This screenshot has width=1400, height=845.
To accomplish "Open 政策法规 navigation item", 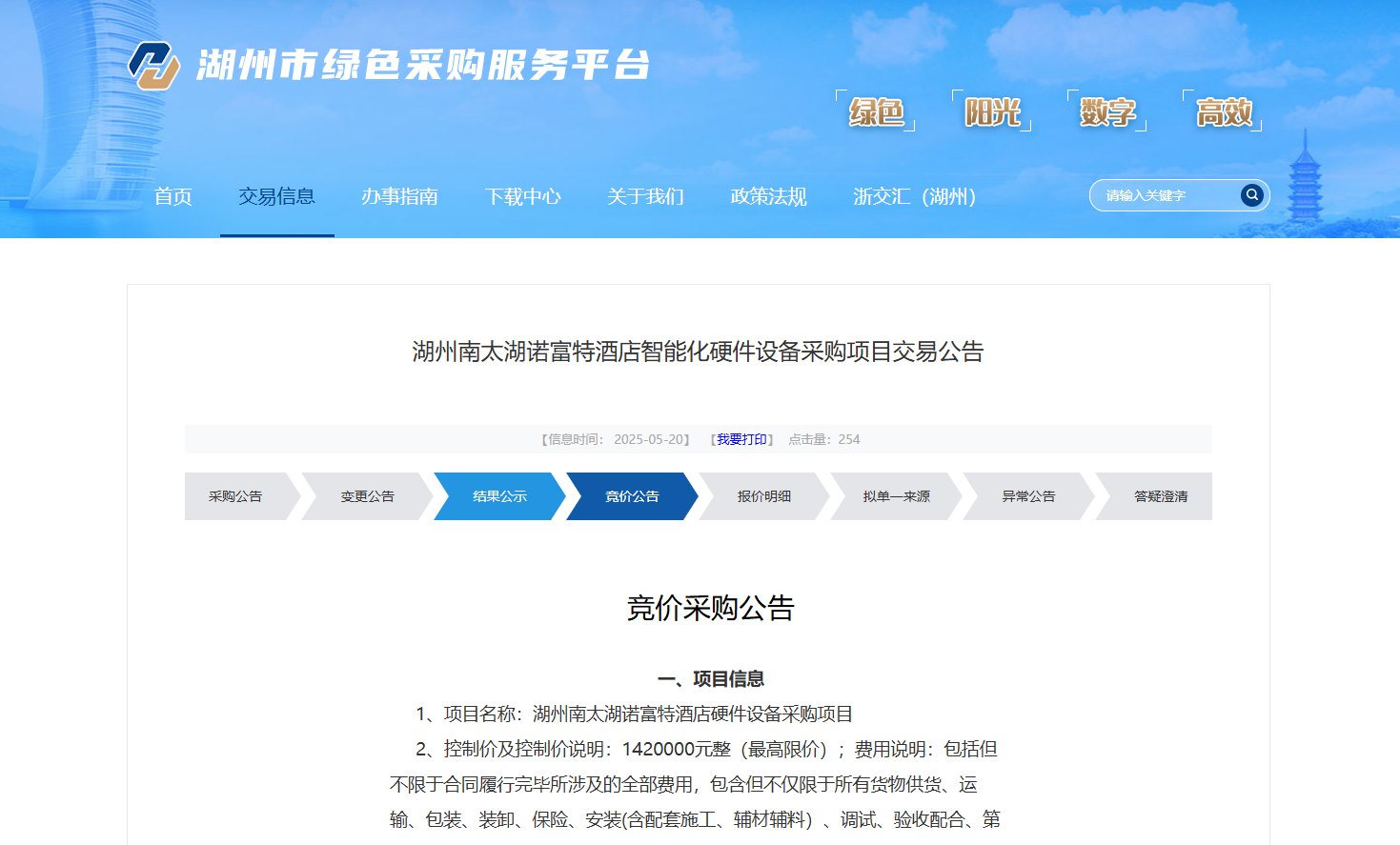I will (769, 196).
